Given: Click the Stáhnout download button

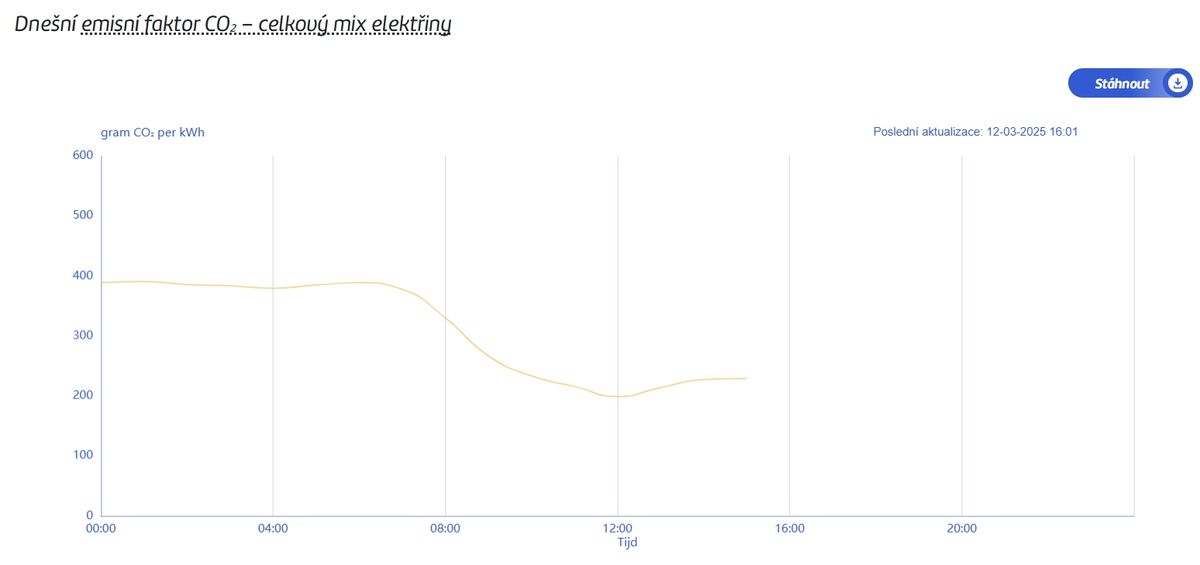Looking at the screenshot, I should pyautogui.click(x=1130, y=83).
